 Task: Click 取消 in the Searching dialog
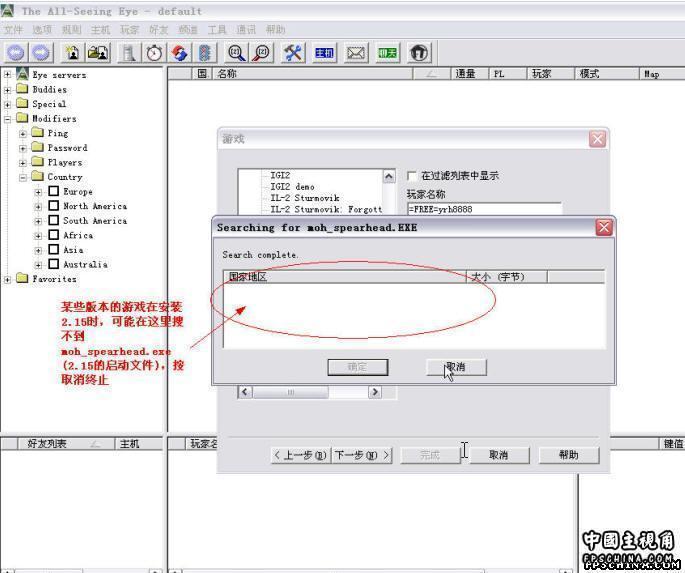[456, 367]
